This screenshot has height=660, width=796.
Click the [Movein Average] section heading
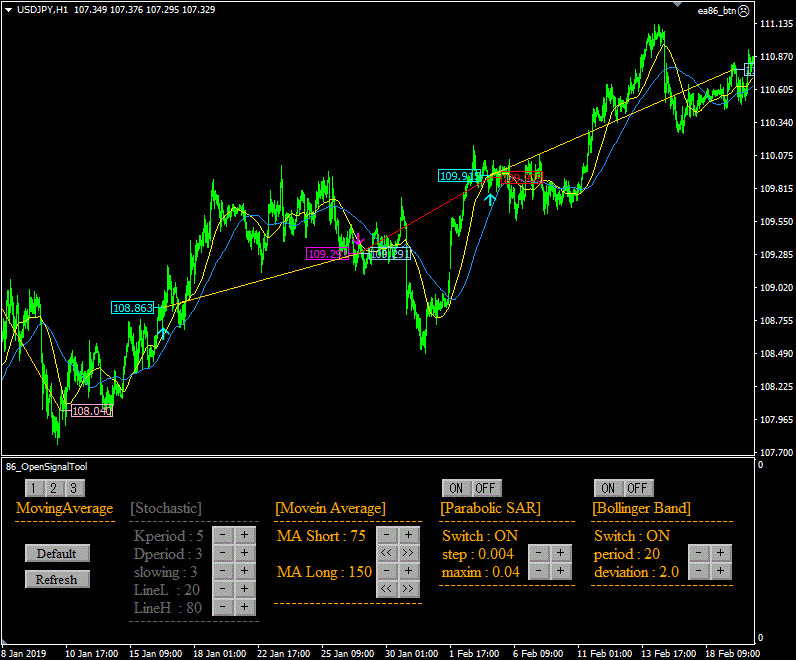330,508
